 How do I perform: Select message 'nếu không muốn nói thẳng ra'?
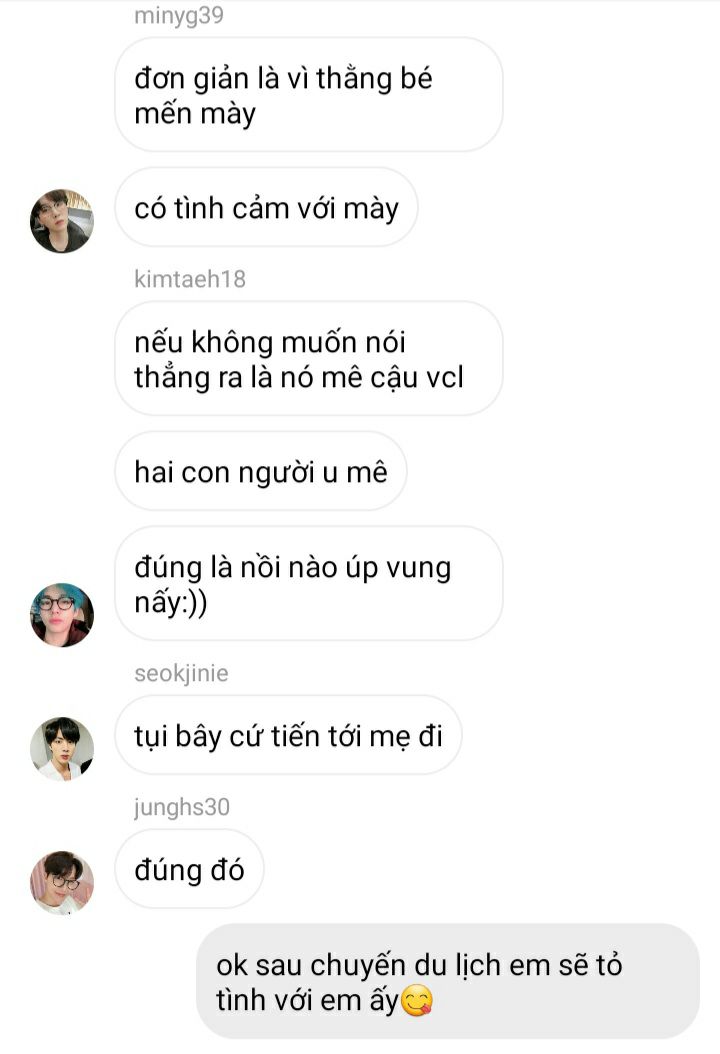point(309,359)
